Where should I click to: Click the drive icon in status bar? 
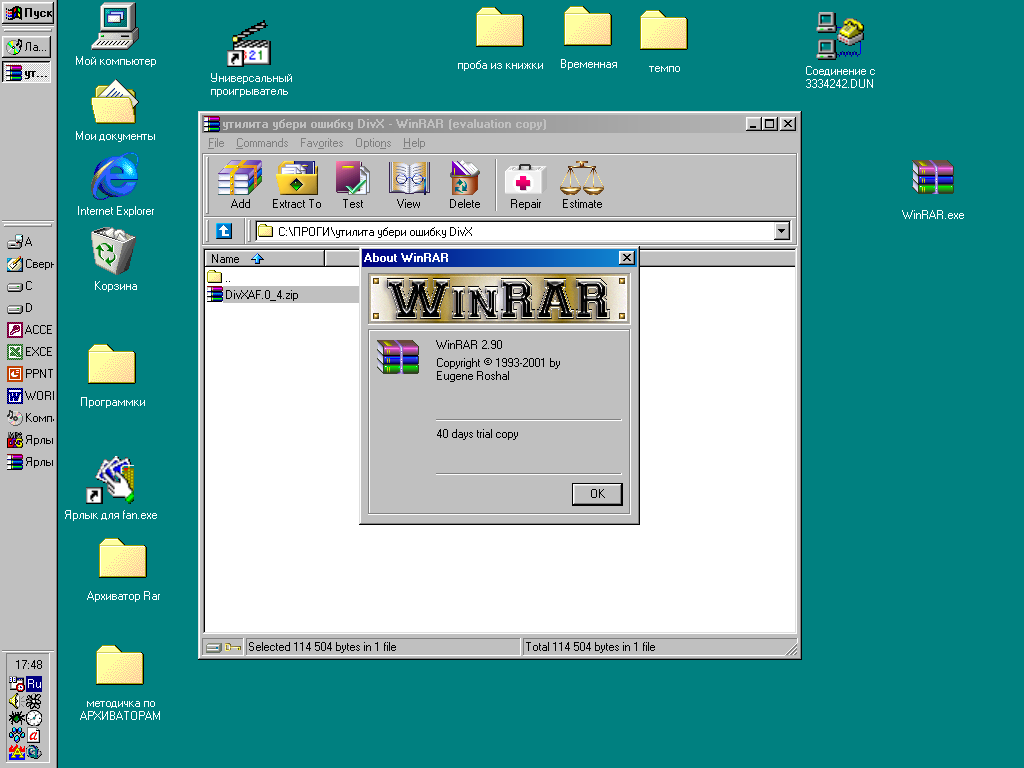pyautogui.click(x=214, y=647)
